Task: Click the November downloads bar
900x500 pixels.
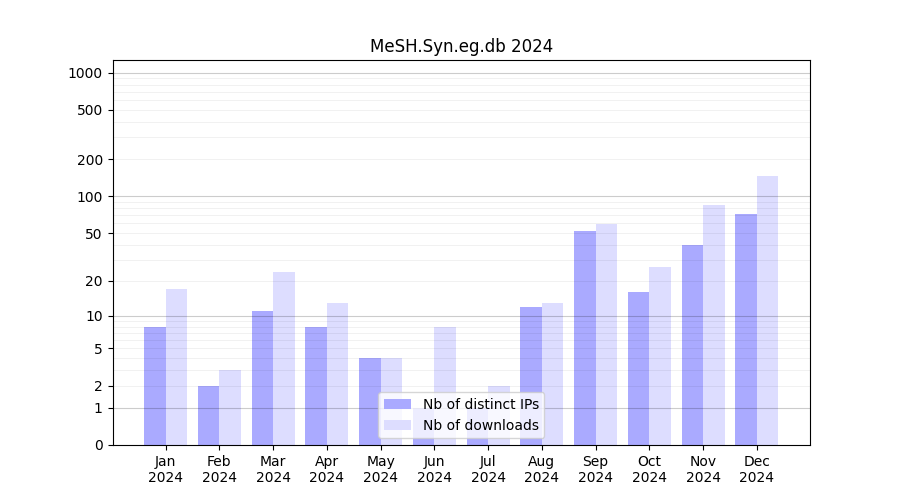Action: (714, 325)
